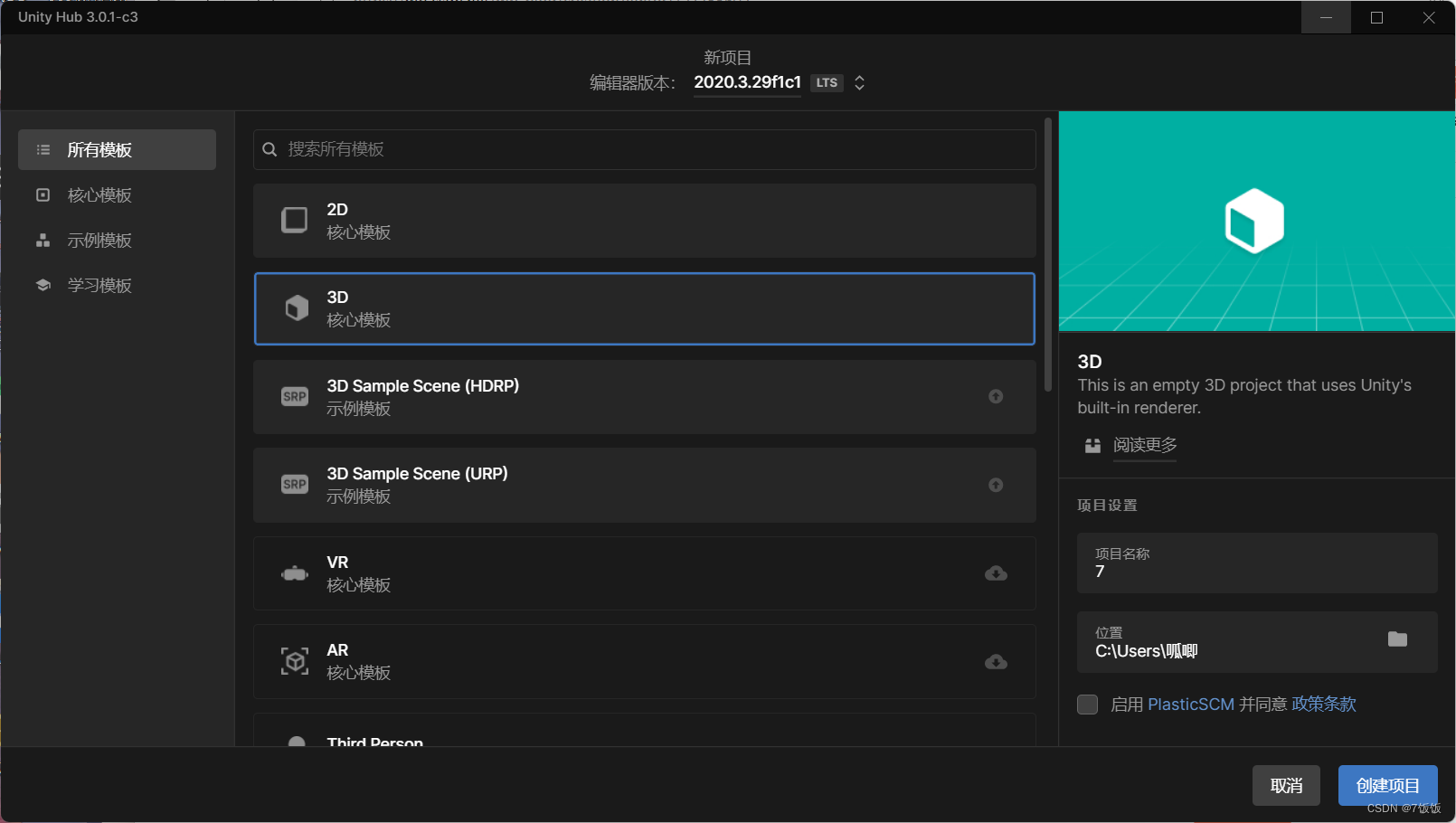Click the update arrow on the URP template

pos(996,485)
